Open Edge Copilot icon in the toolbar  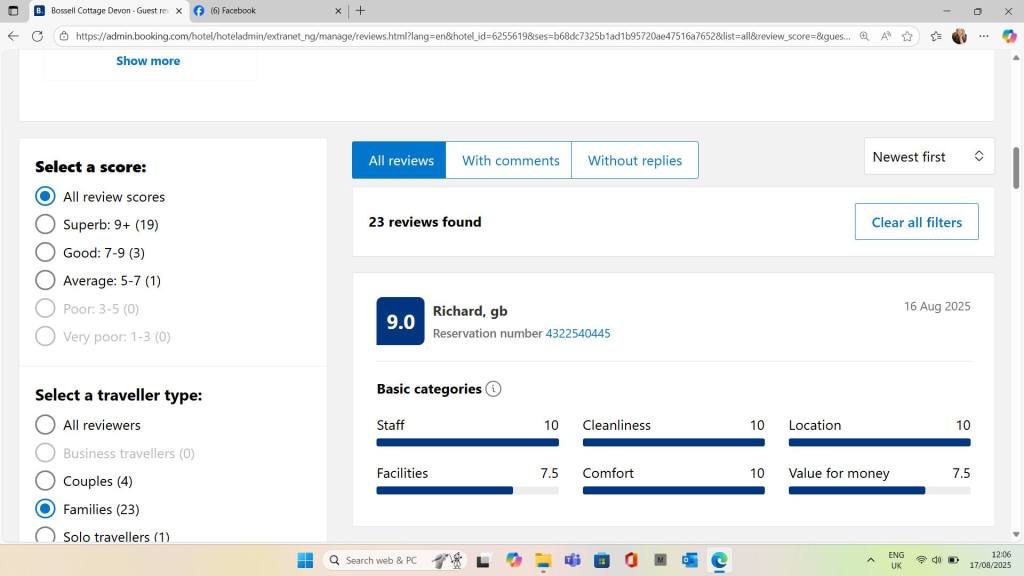point(1009,36)
